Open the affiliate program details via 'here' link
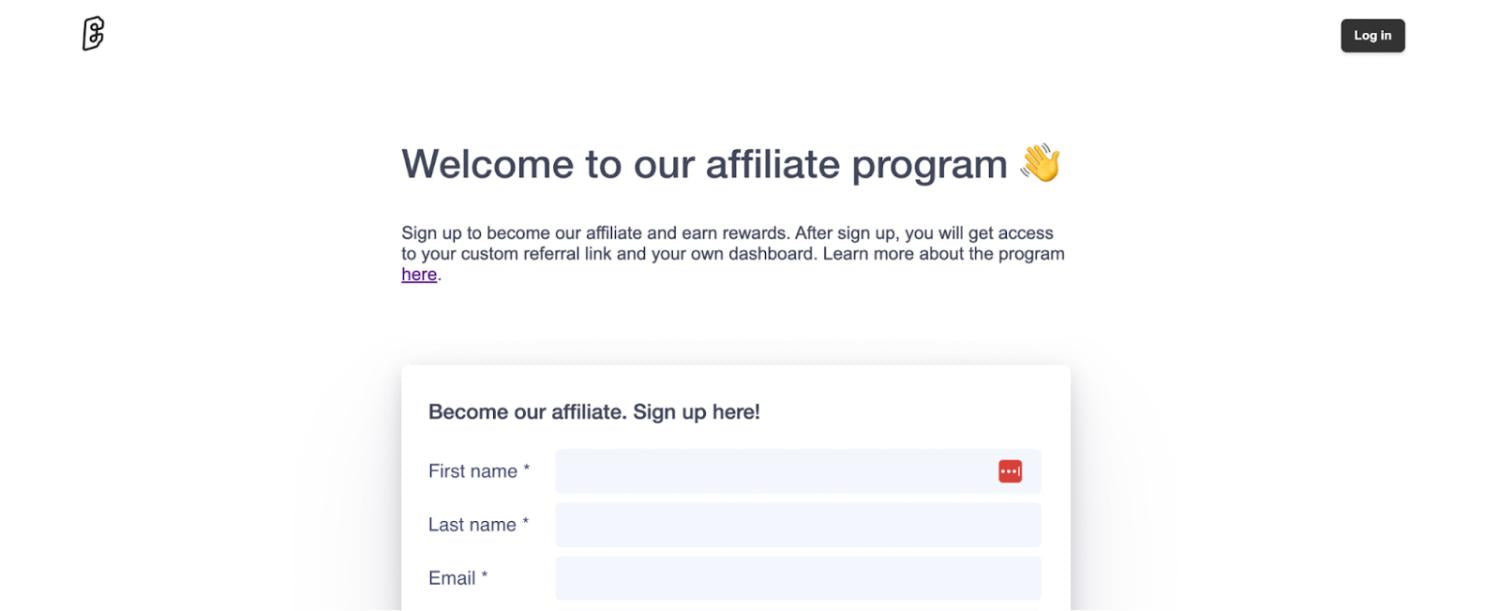 418,273
